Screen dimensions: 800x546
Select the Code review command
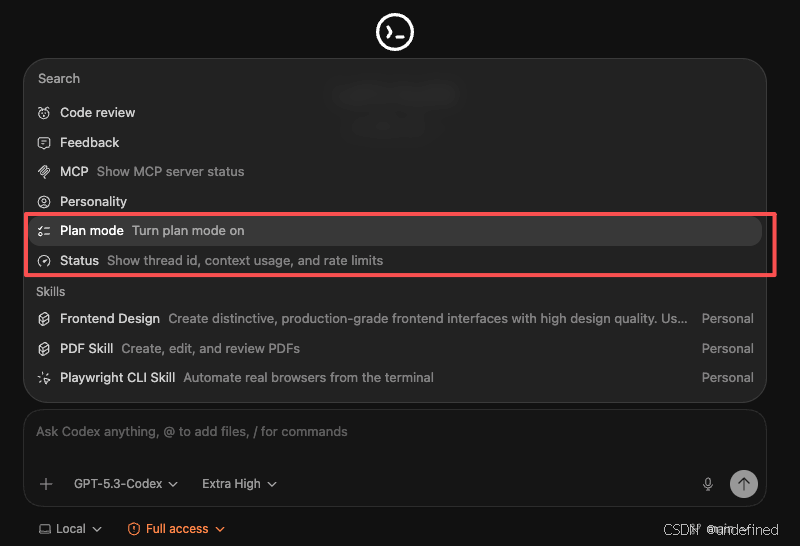click(x=395, y=113)
